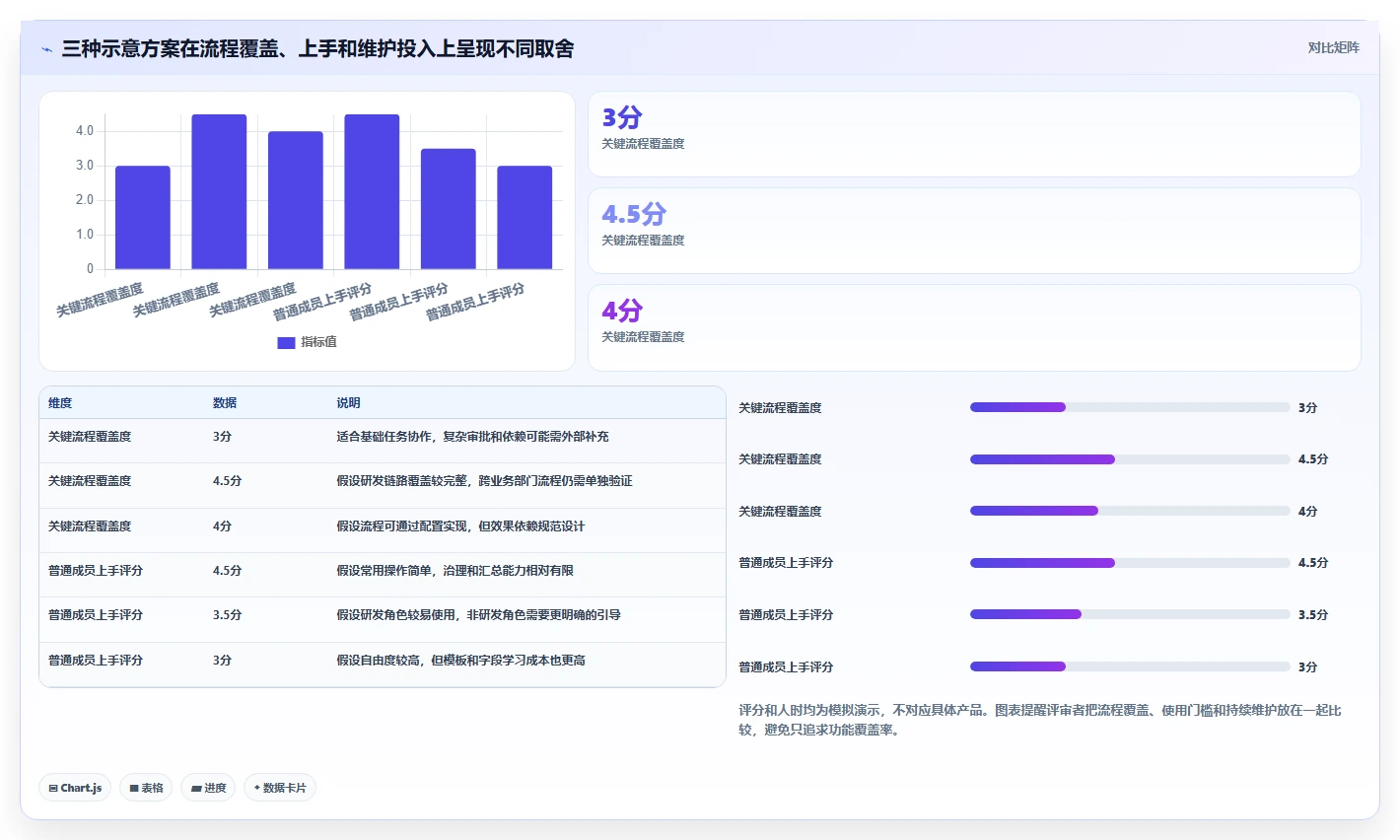
Task: Select the row 假设常用操作简单，治理和汇总能力相对有限
Action: 383,575
